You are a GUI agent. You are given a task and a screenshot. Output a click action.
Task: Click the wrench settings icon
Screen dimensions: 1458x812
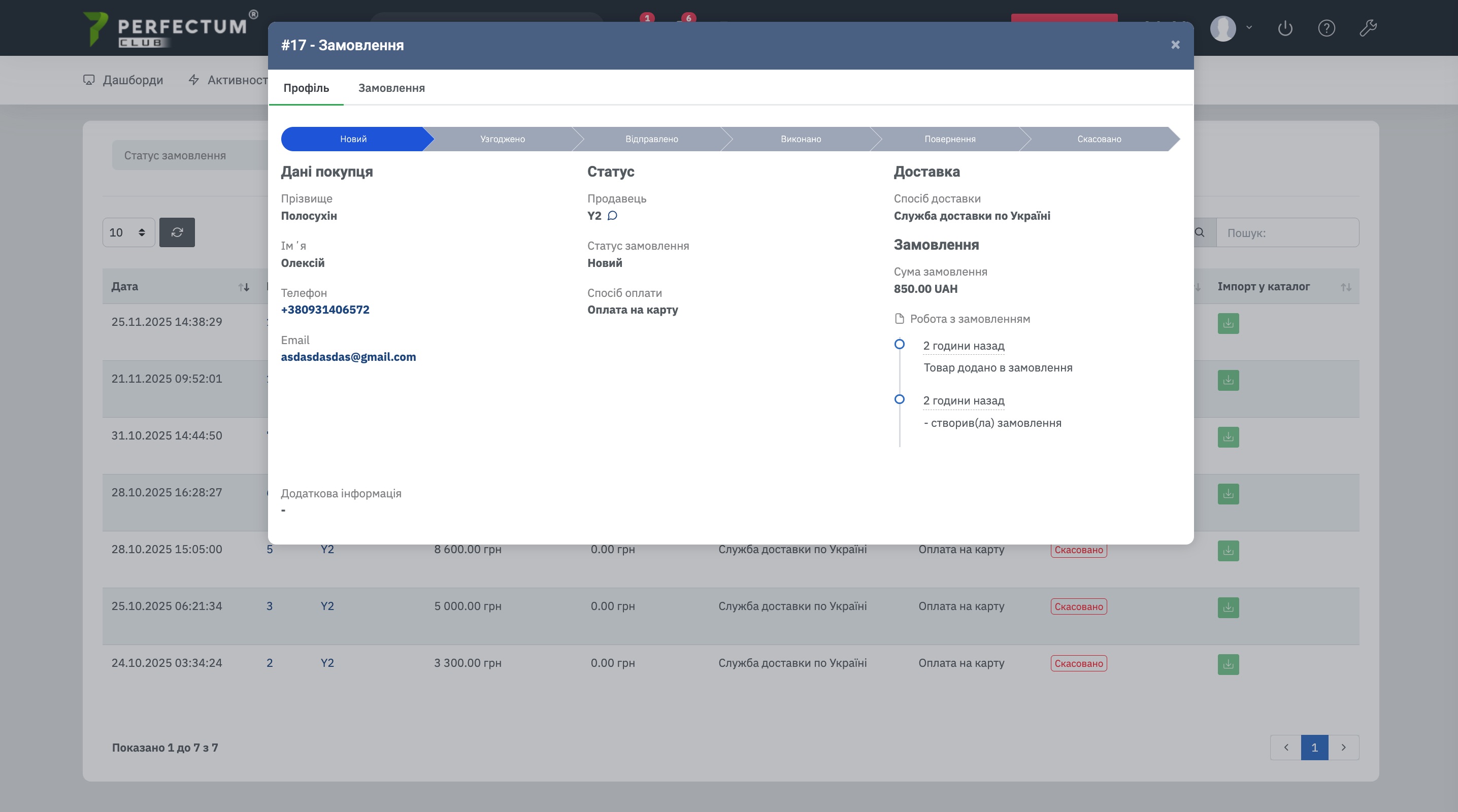click(1368, 28)
